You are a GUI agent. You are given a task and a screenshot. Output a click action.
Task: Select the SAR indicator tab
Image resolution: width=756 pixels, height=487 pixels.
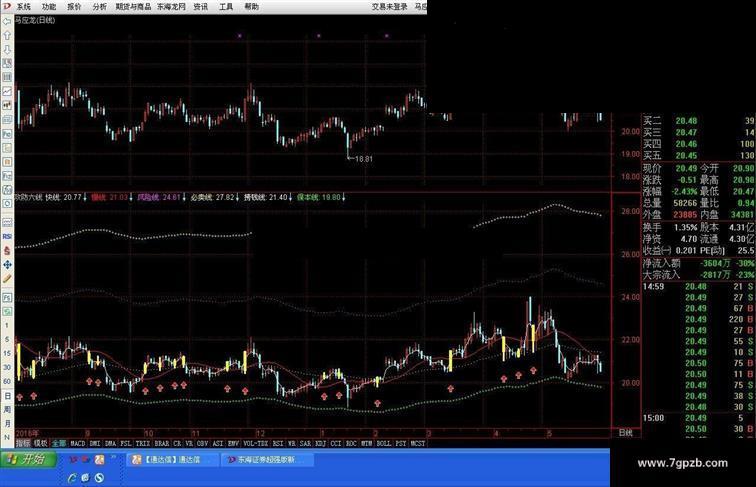pyautogui.click(x=305, y=443)
